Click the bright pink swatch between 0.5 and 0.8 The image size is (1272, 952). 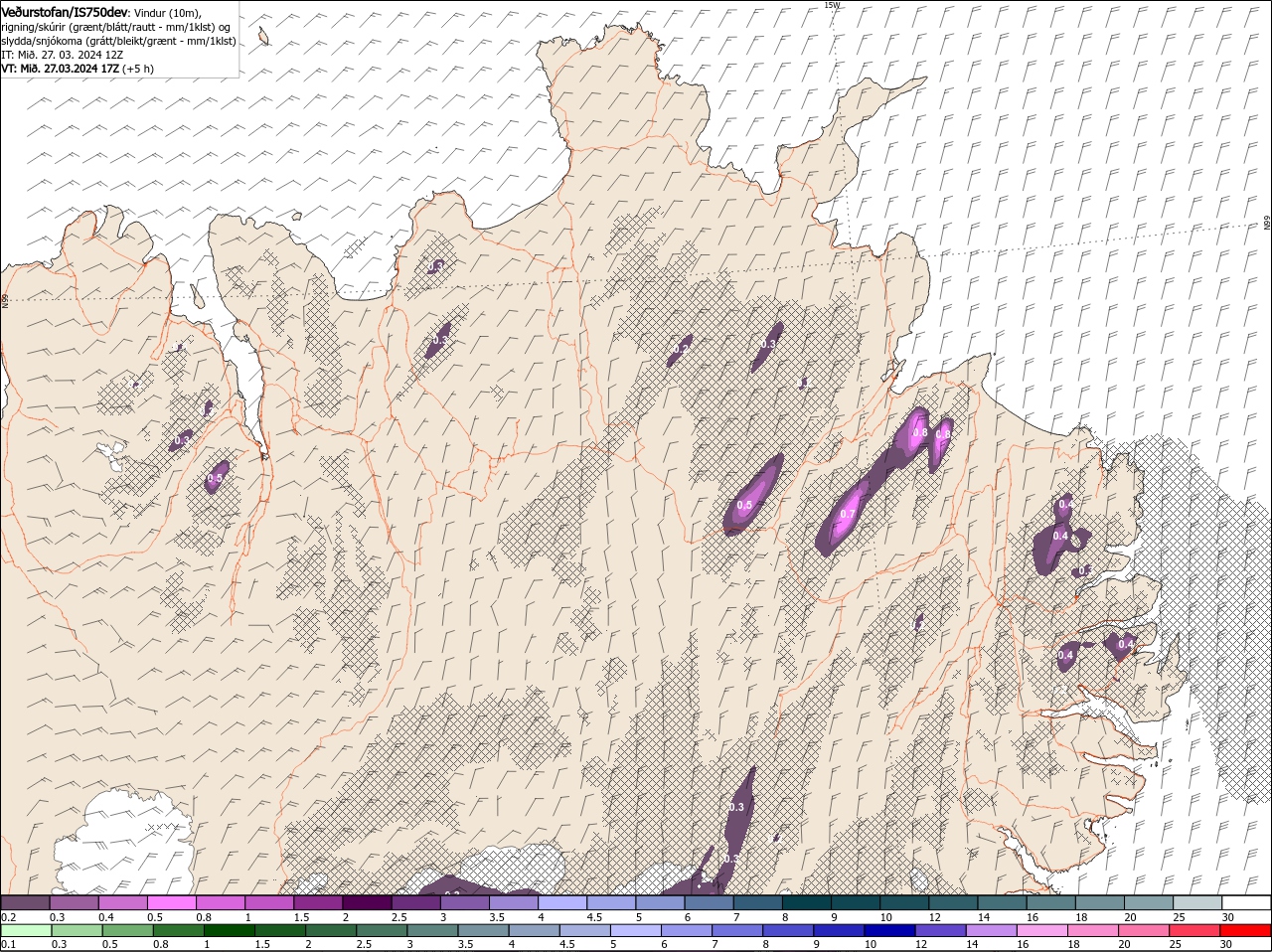172,902
